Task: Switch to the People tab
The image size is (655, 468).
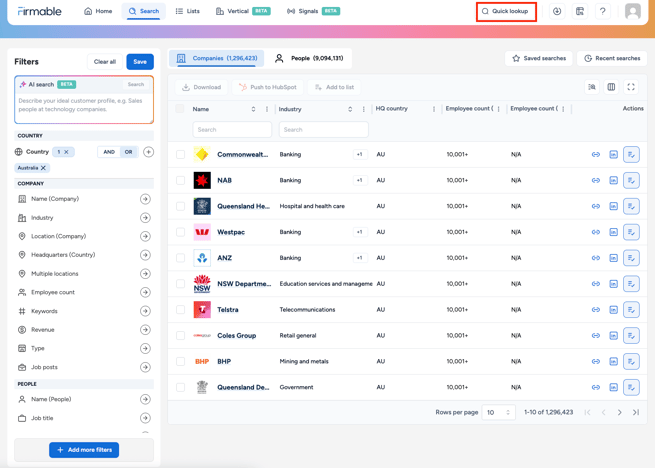Action: (309, 58)
